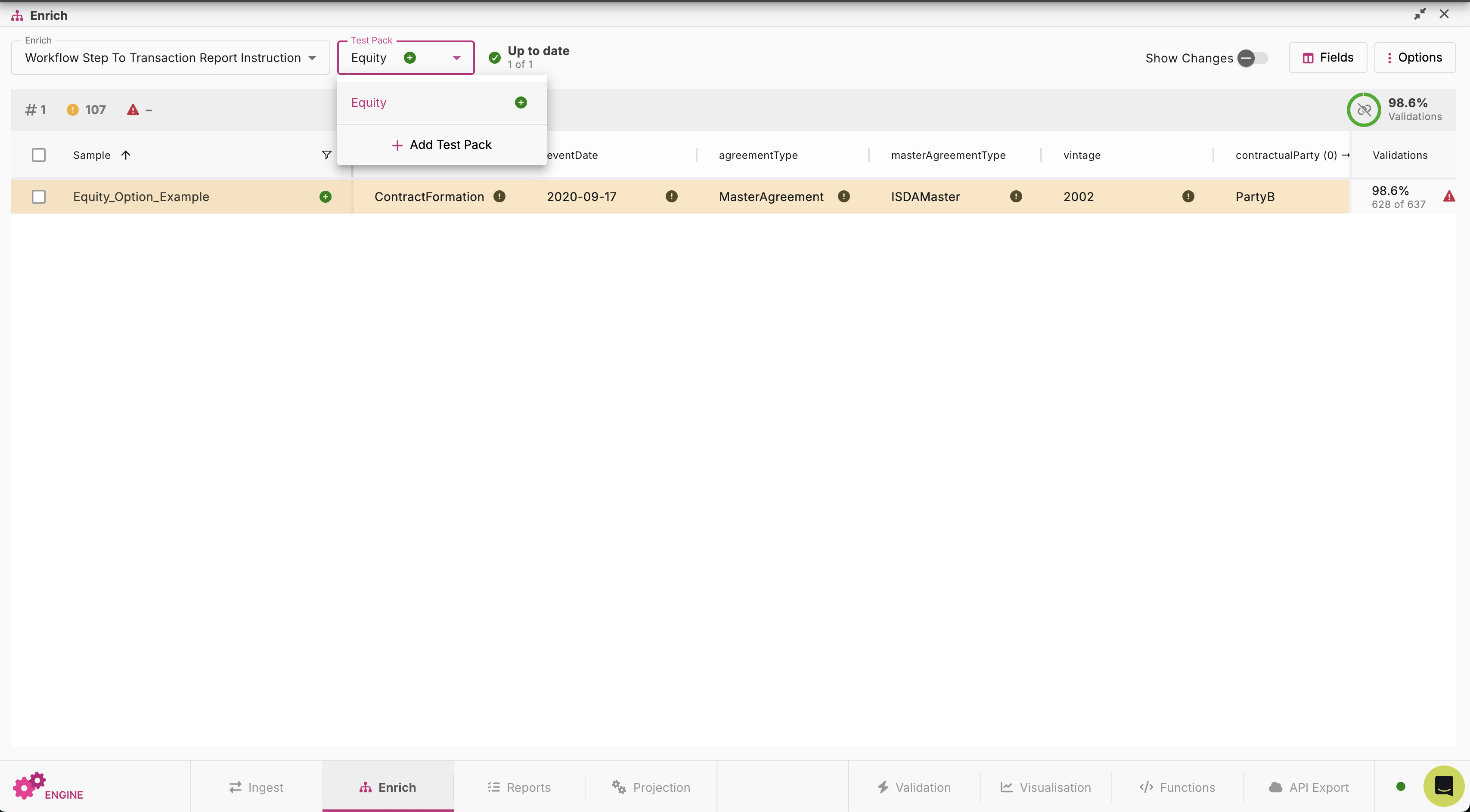Click warning icon next to ContractFormation
This screenshot has width=1470, height=812.
(x=499, y=196)
